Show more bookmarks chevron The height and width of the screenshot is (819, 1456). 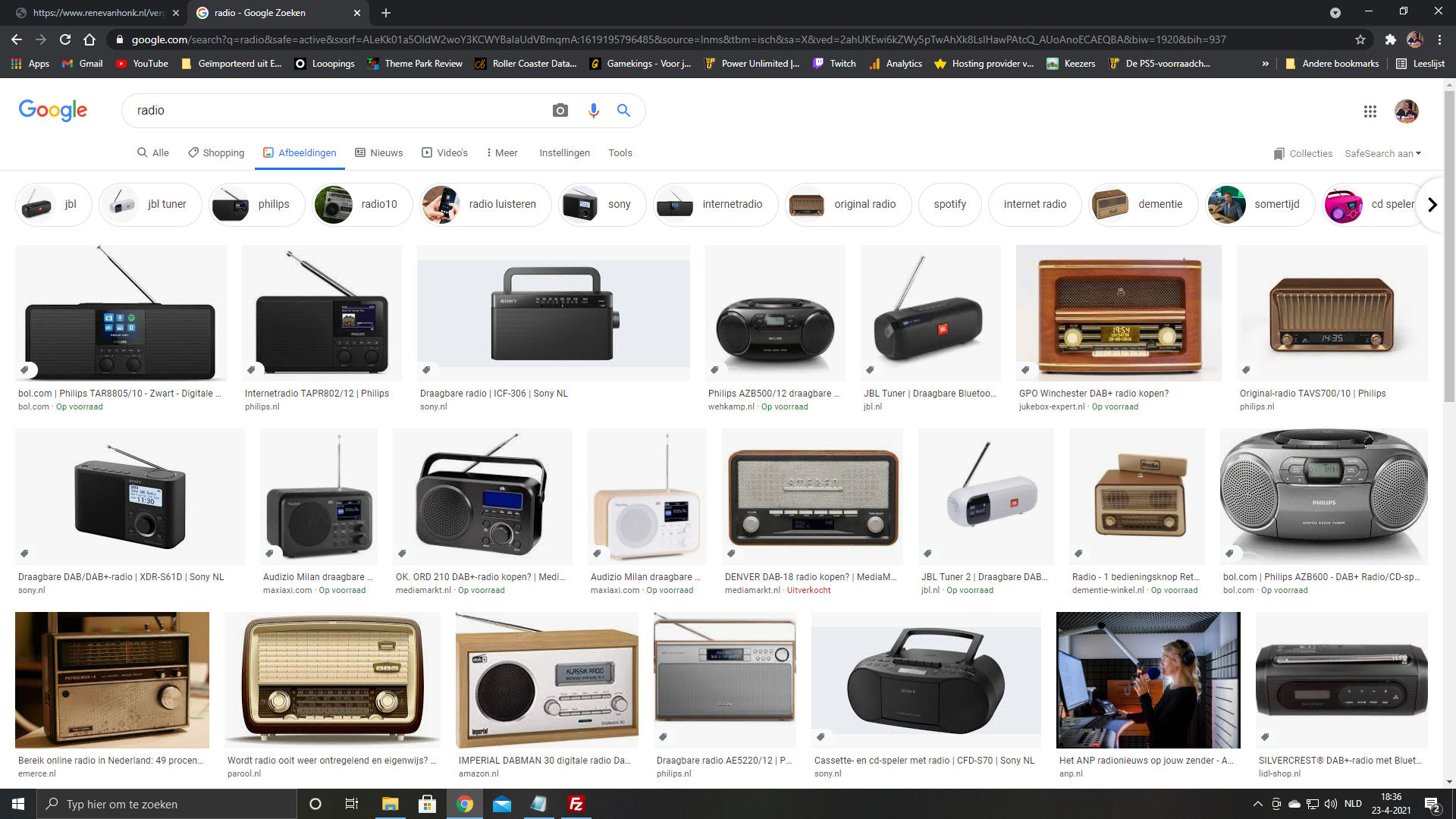pyautogui.click(x=1265, y=64)
